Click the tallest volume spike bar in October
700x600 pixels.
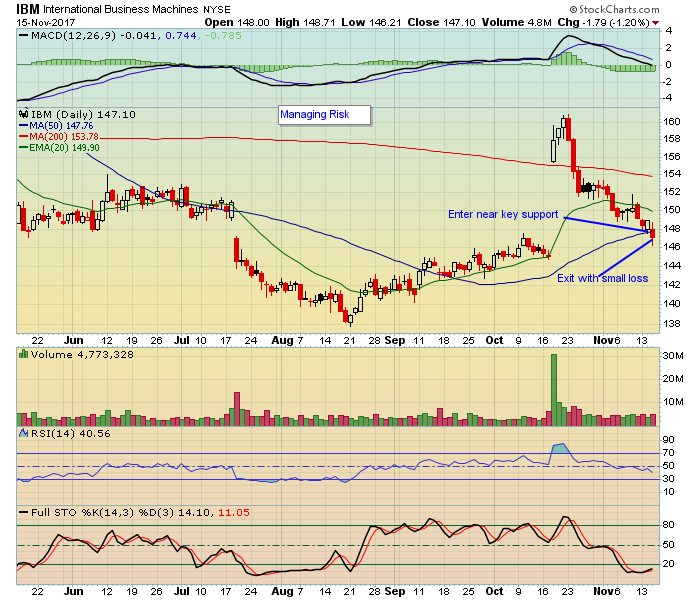554,390
